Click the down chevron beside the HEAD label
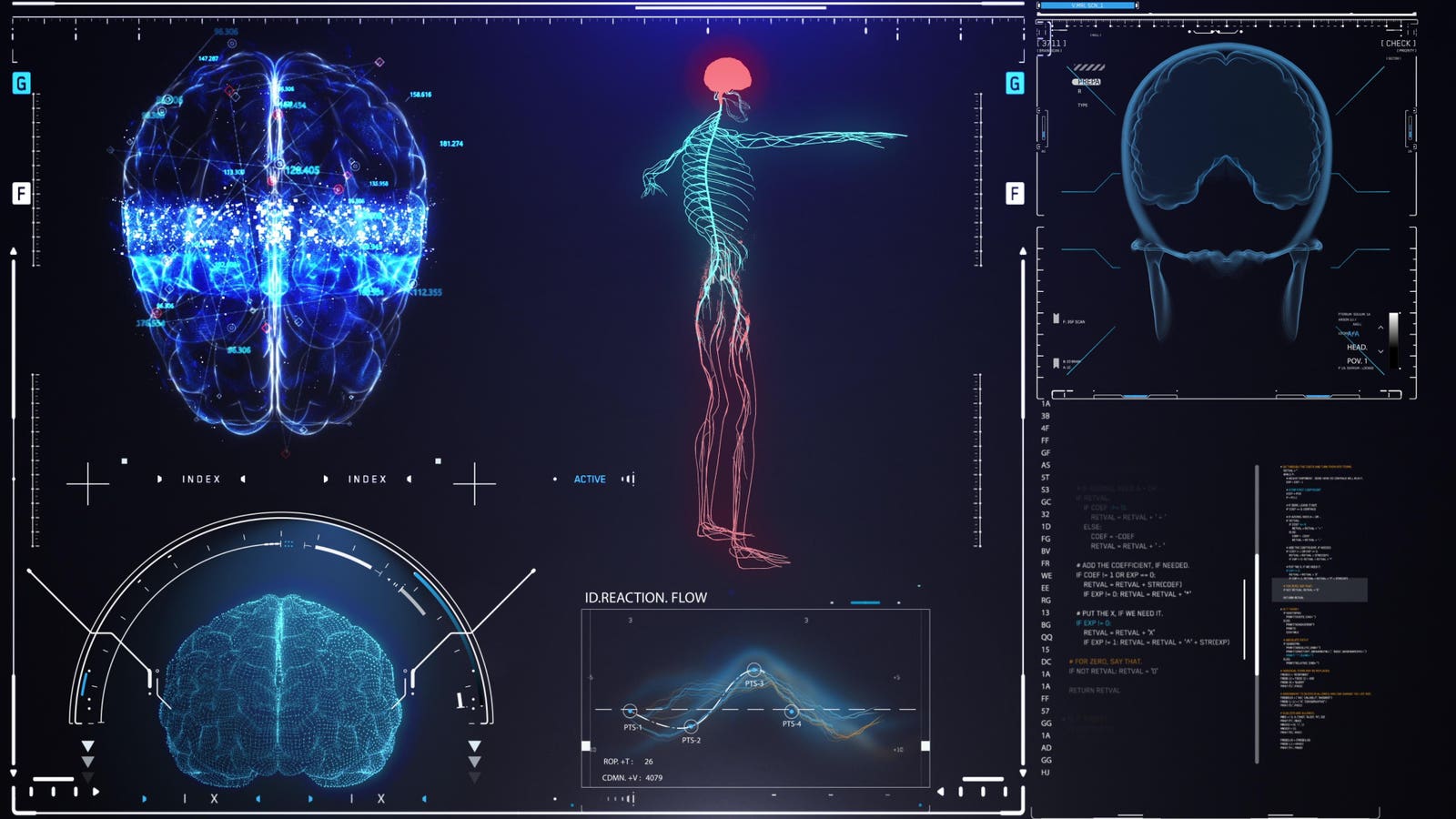This screenshot has height=819, width=1456. coord(1380,351)
